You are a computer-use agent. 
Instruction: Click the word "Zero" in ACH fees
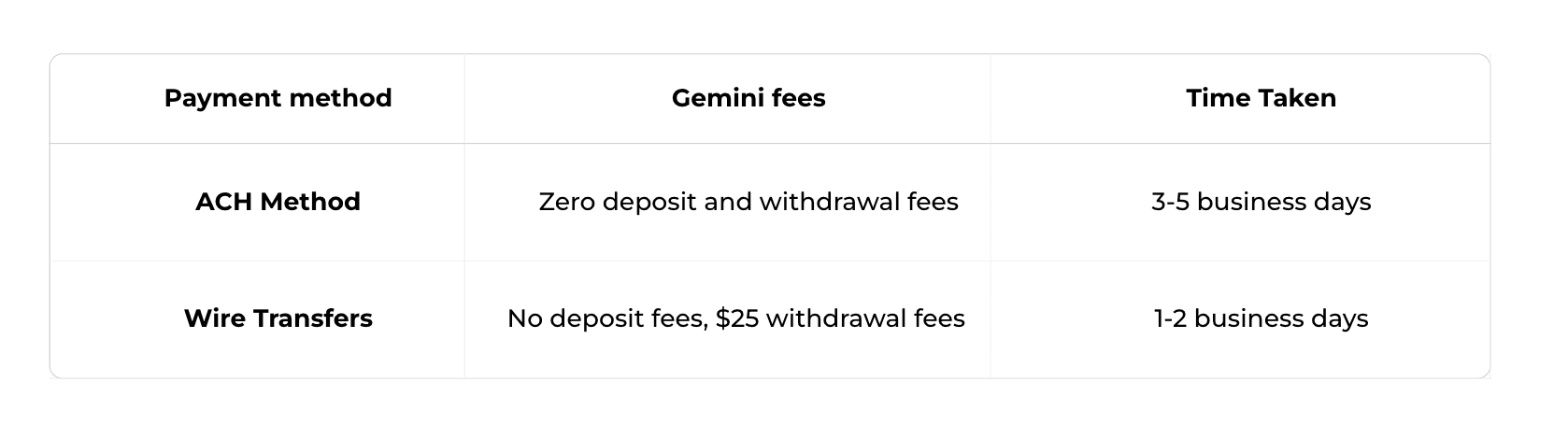pyautogui.click(x=566, y=202)
